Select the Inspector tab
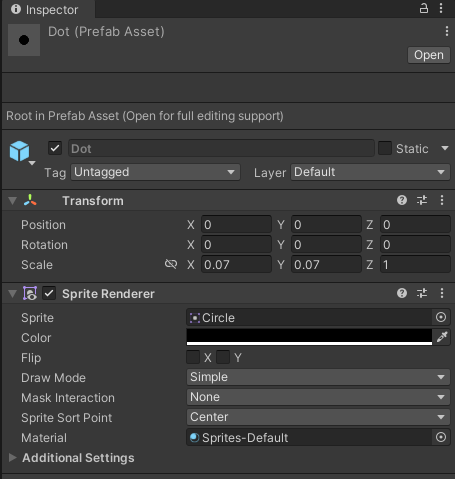 click(x=44, y=9)
